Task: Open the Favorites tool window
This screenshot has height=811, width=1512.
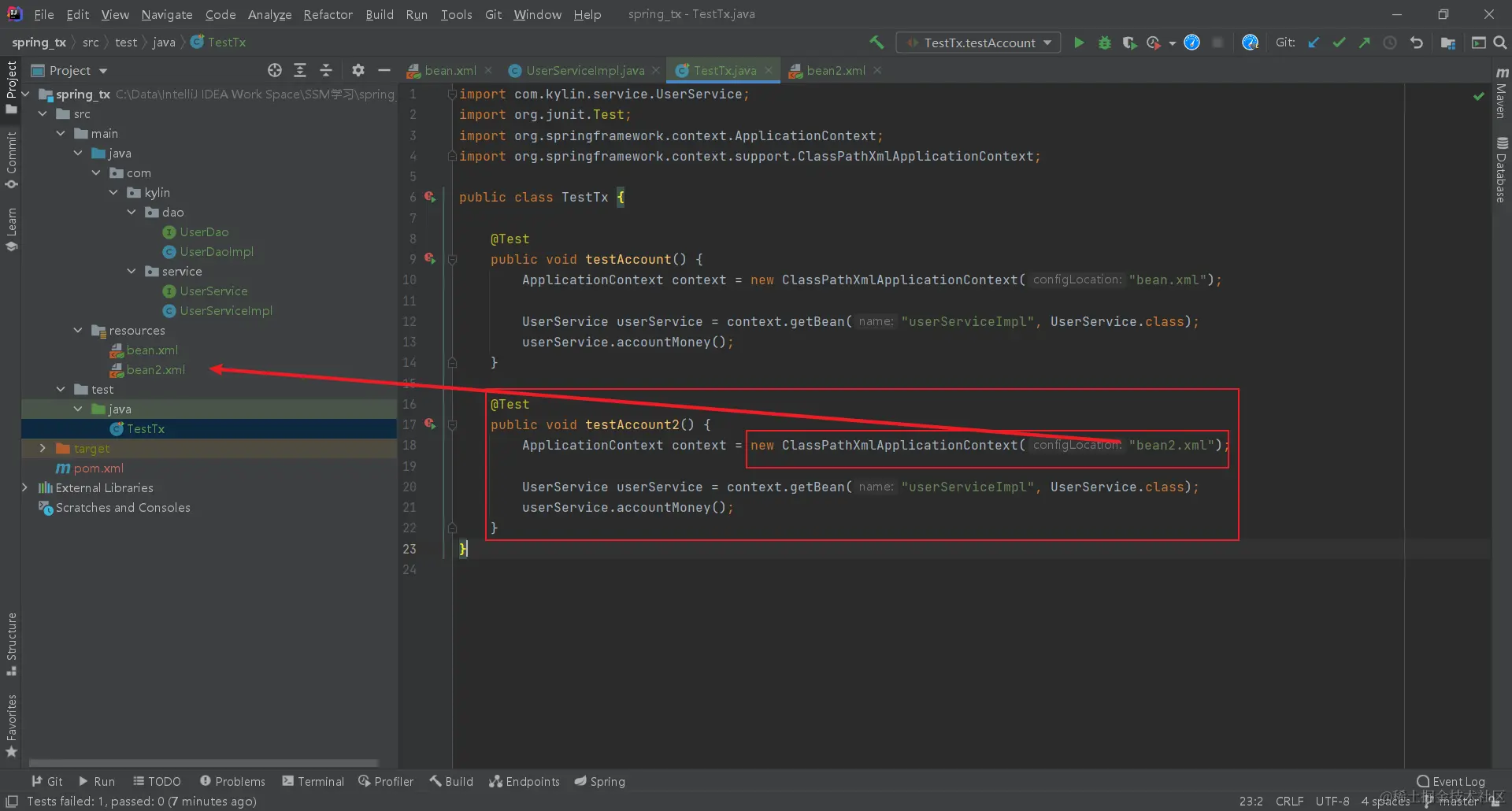Action: point(11,726)
